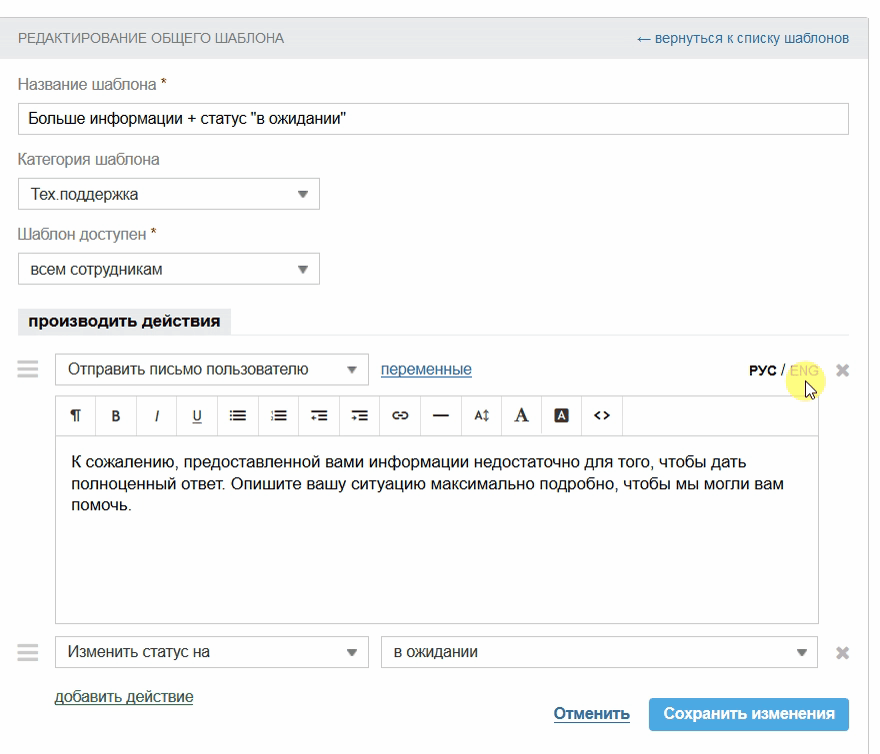Insert a hyperlink via the link icon
The width and height of the screenshot is (880, 754).
click(400, 416)
